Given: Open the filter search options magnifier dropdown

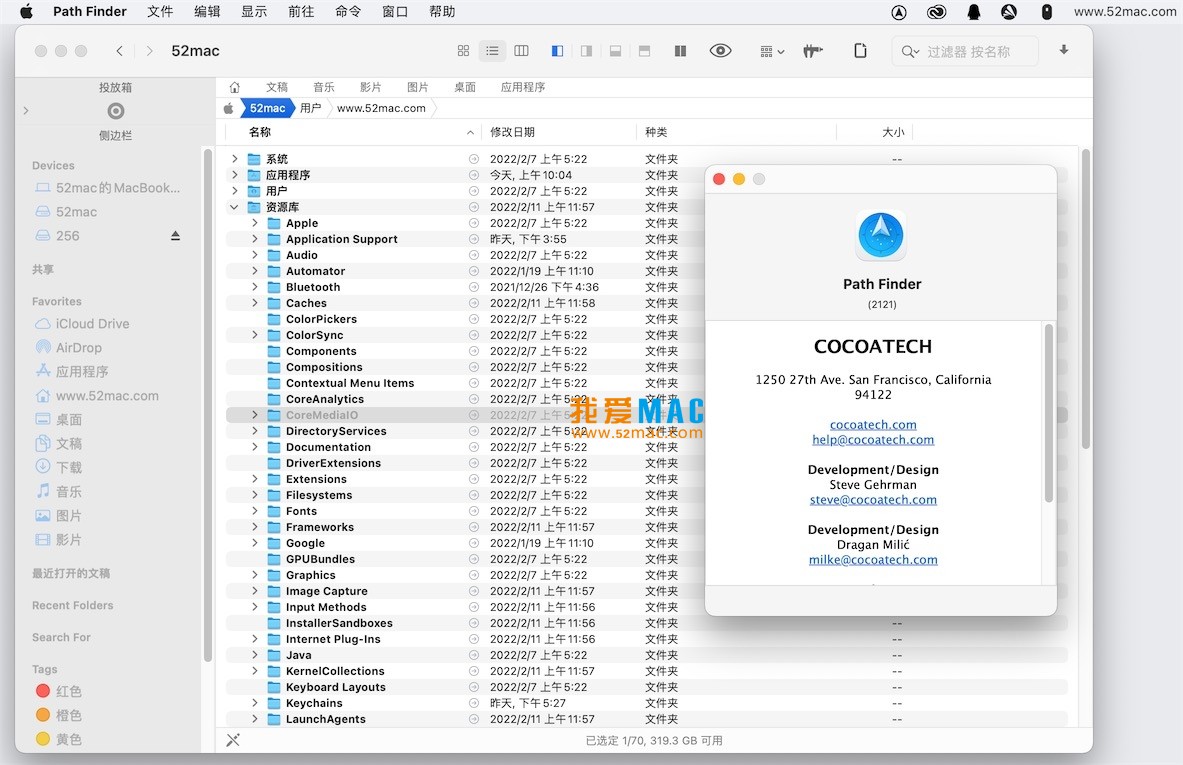Looking at the screenshot, I should click(910, 51).
